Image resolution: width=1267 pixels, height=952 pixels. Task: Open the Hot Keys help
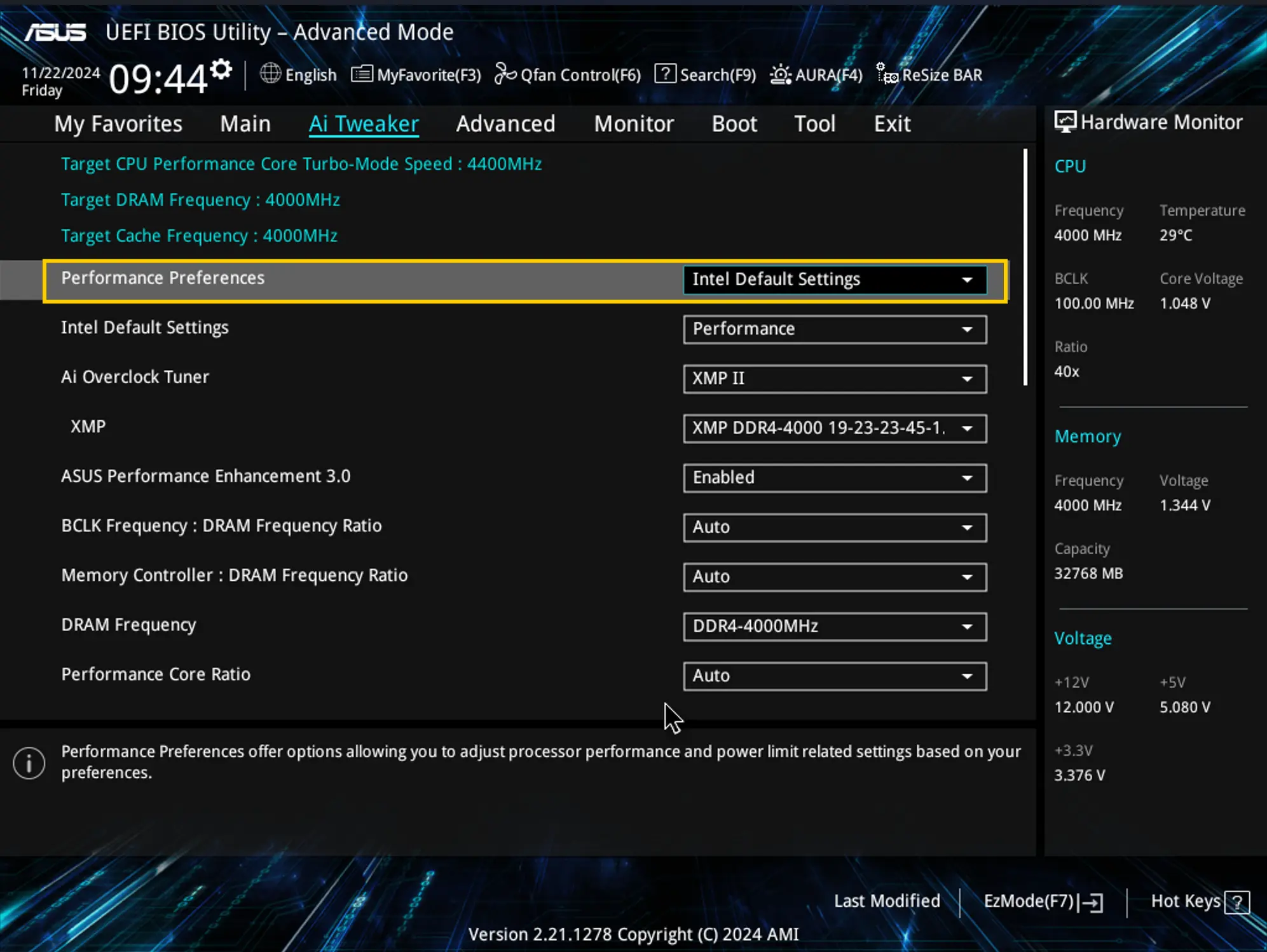pos(1200,901)
